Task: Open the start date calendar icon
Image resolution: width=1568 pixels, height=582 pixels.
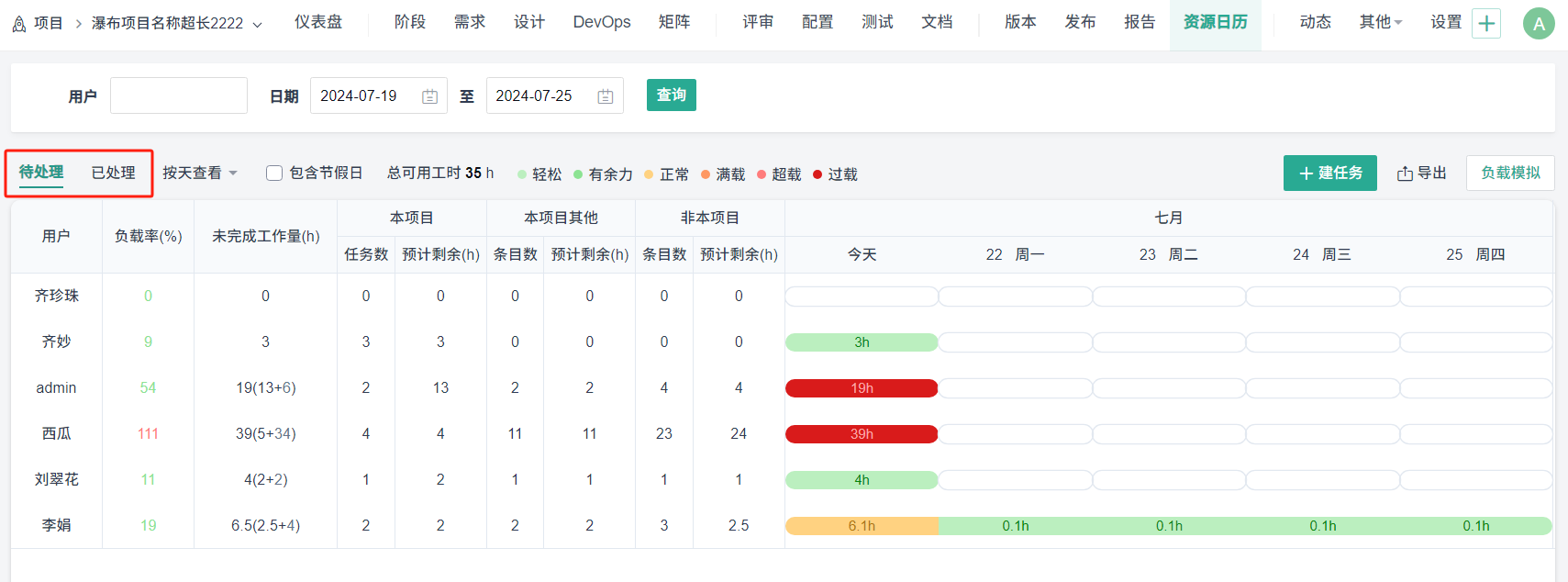Action: point(429,96)
